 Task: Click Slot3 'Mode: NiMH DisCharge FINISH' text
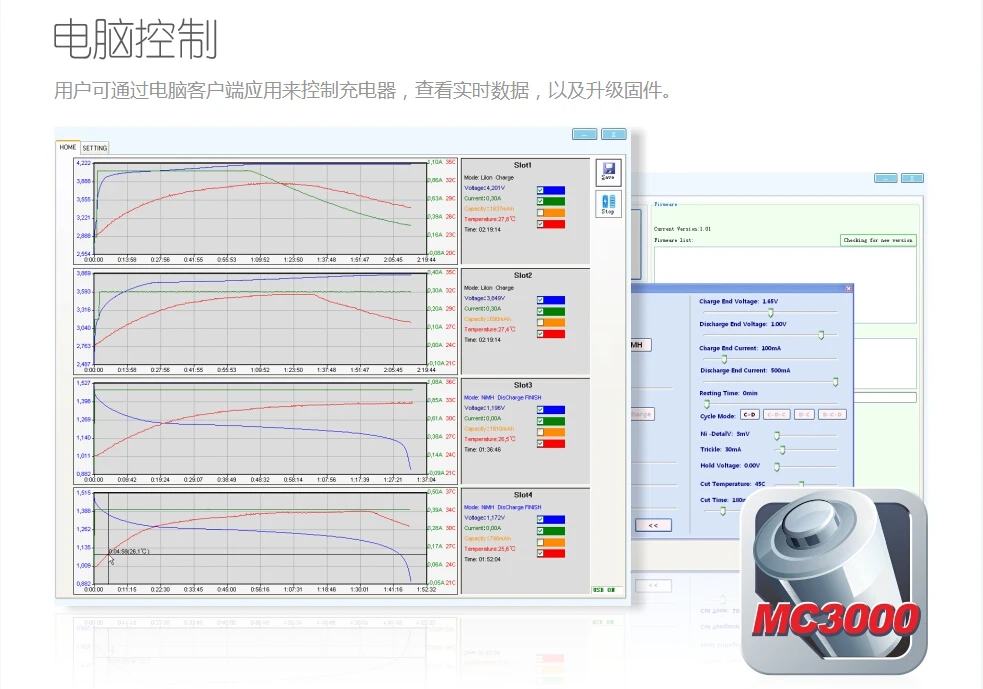click(502, 397)
